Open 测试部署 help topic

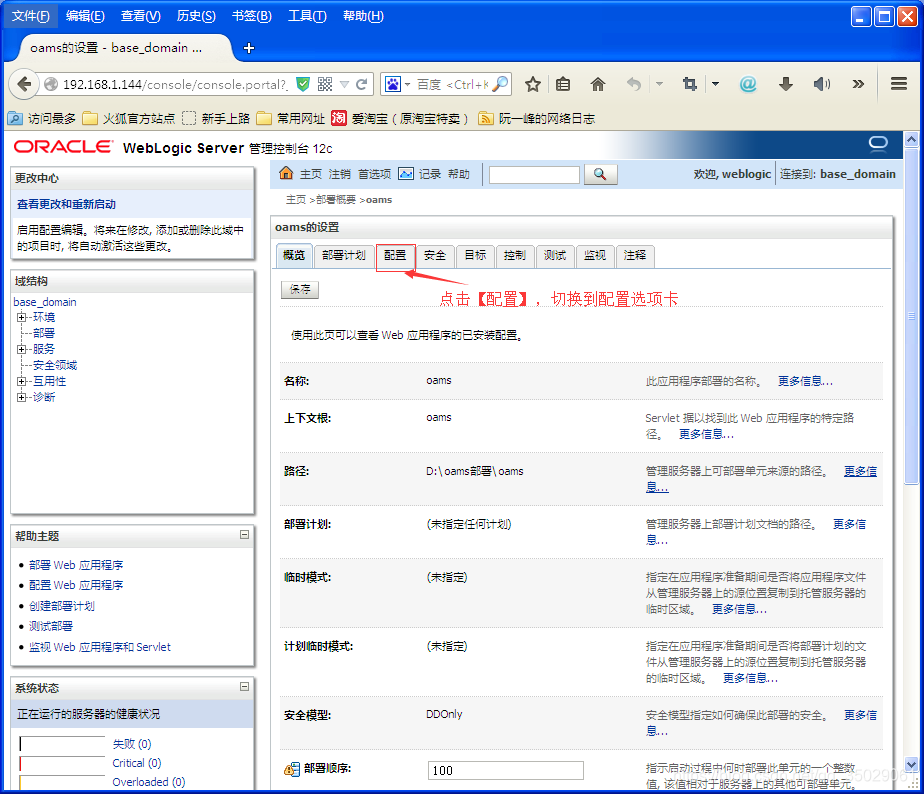pyautogui.click(x=51, y=626)
